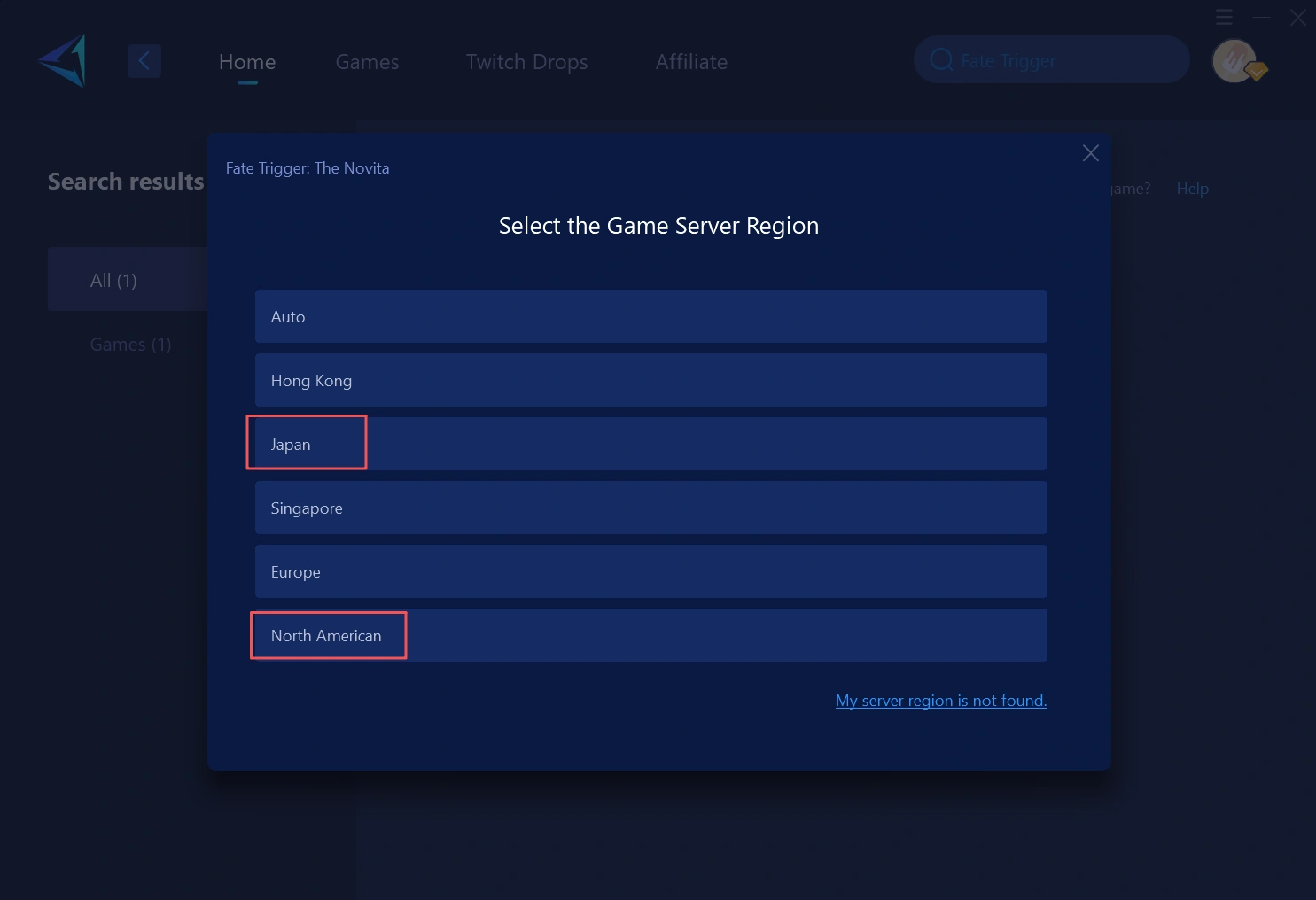Click the search magnifier icon
This screenshot has width=1316, height=900.
point(941,59)
